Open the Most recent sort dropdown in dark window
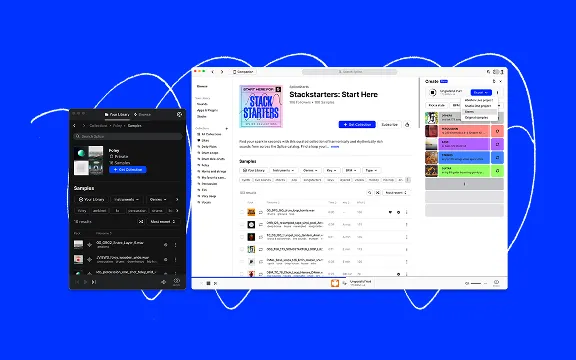Image resolution: width=576 pixels, height=360 pixels. click(x=162, y=222)
